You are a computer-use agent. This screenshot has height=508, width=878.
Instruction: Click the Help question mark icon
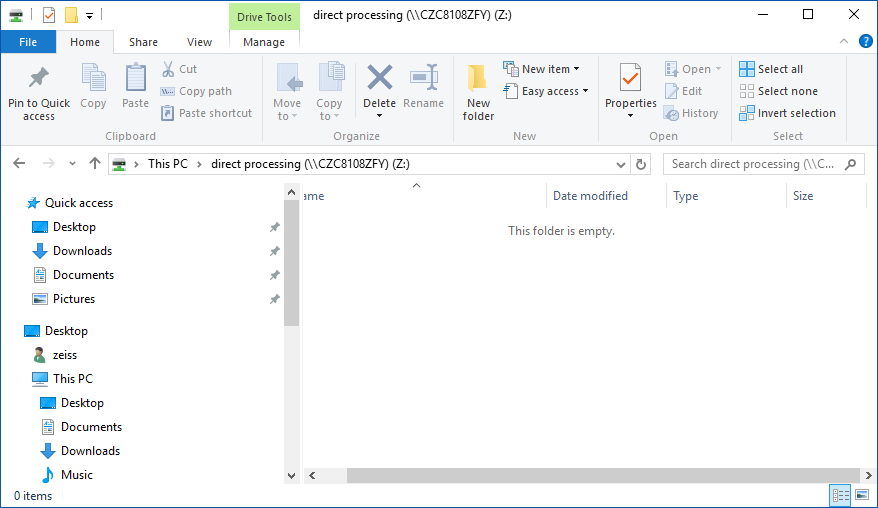click(866, 41)
